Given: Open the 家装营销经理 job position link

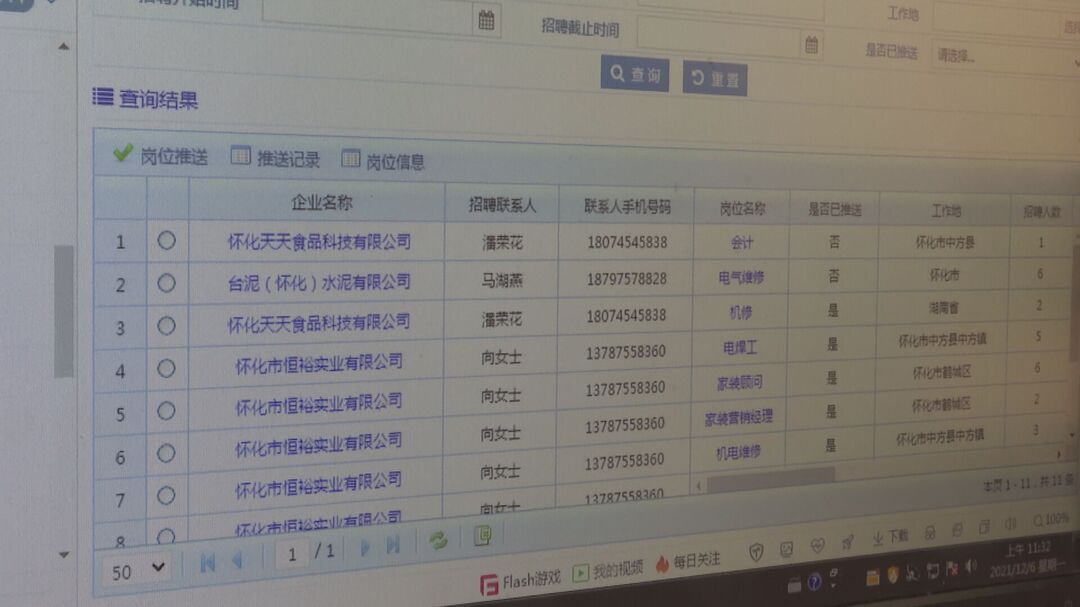Looking at the screenshot, I should pyautogui.click(x=738, y=418).
